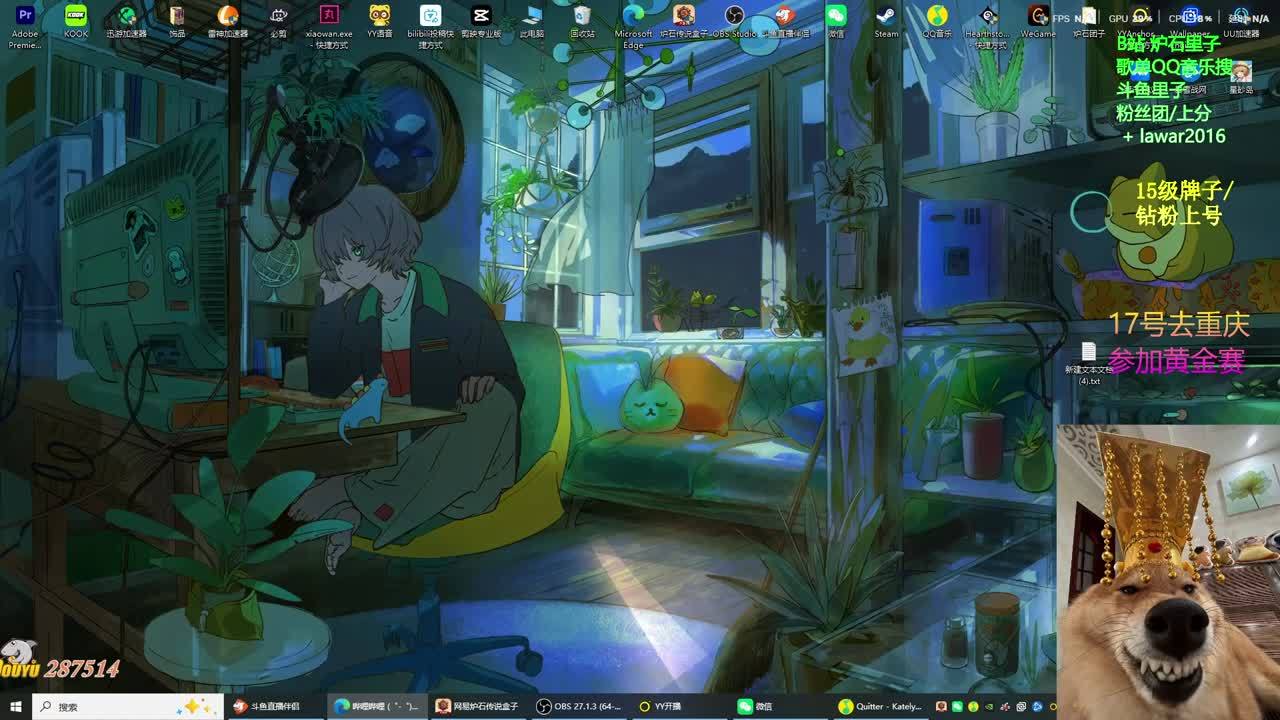Click the Windows Start button
The height and width of the screenshot is (720, 1280).
[16, 707]
